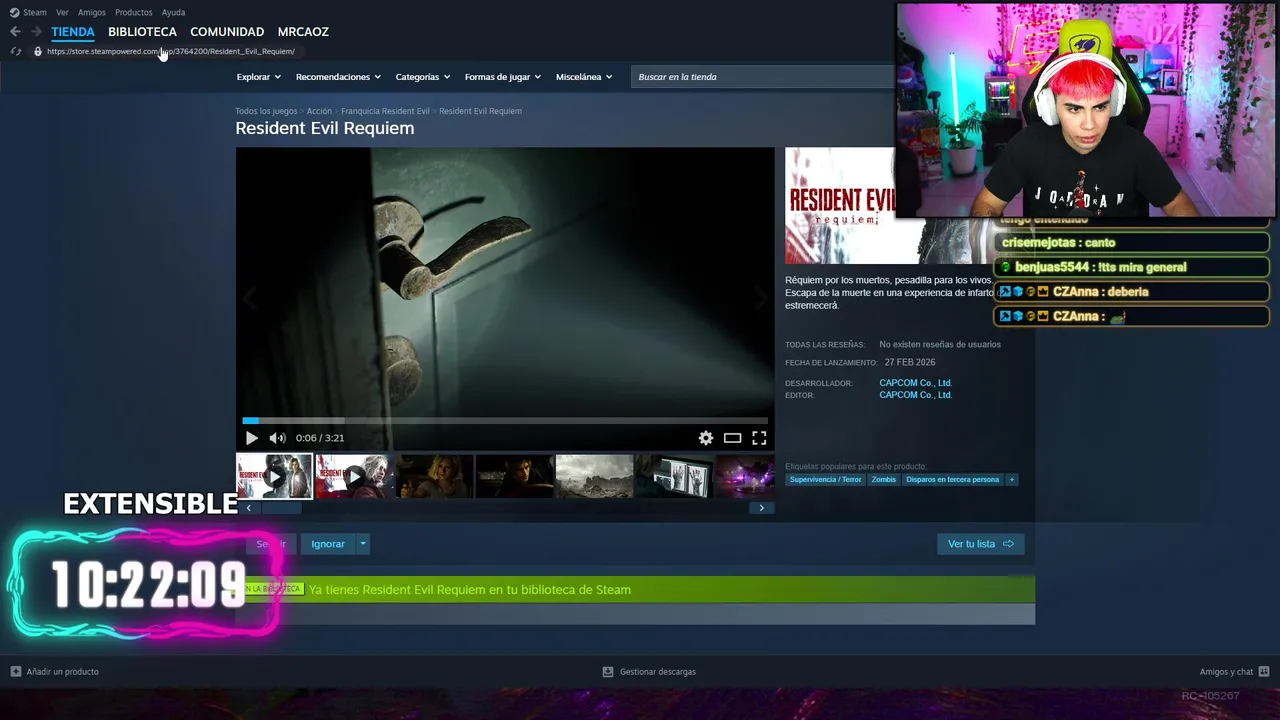Switch to the BIBLIOTECA tab

pyautogui.click(x=142, y=32)
